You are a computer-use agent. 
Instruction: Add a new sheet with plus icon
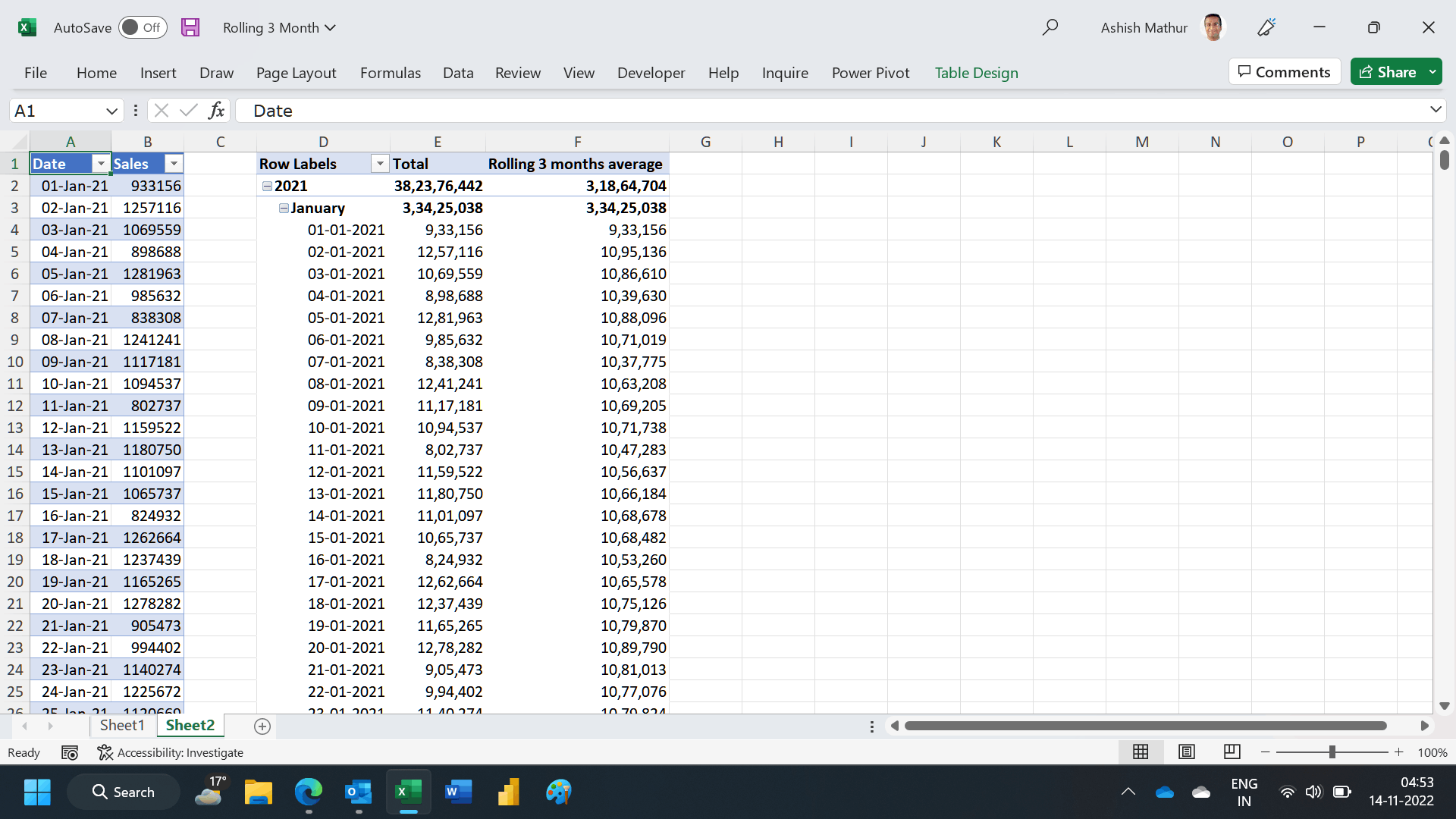point(262,726)
